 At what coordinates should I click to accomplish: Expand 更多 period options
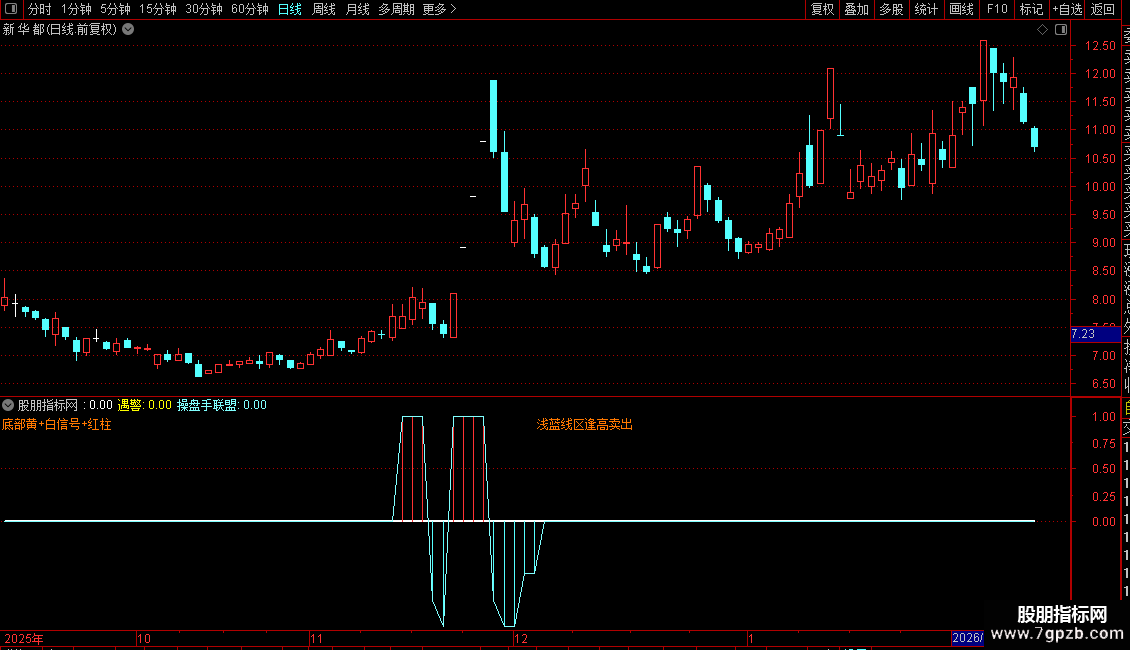pyautogui.click(x=439, y=9)
